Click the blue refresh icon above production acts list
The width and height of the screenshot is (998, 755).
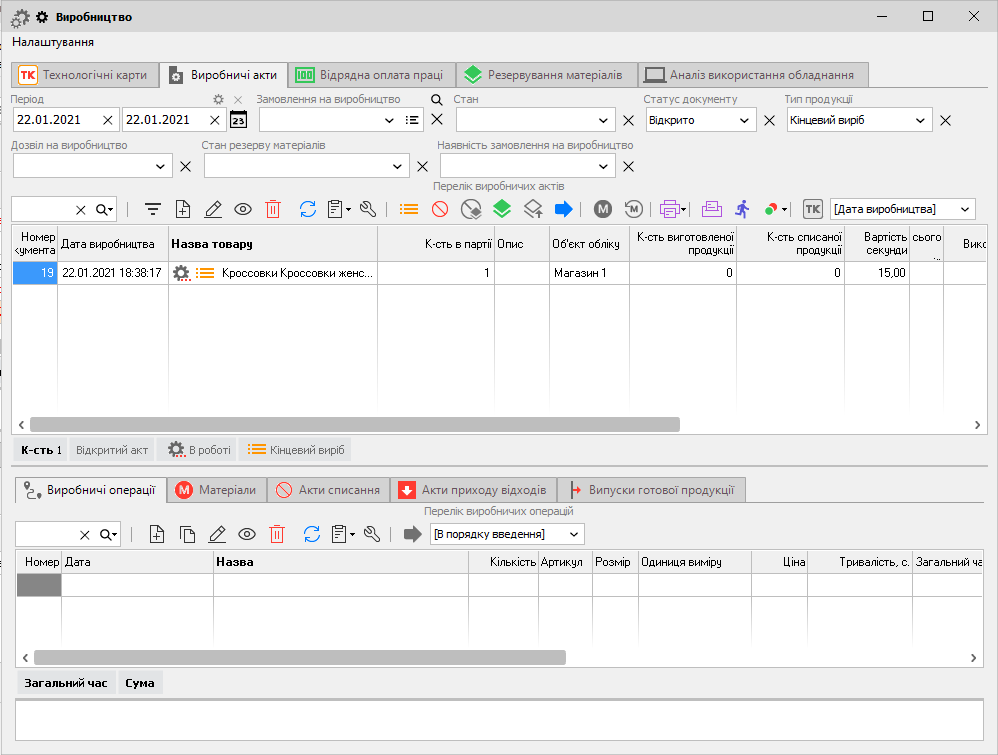[308, 209]
